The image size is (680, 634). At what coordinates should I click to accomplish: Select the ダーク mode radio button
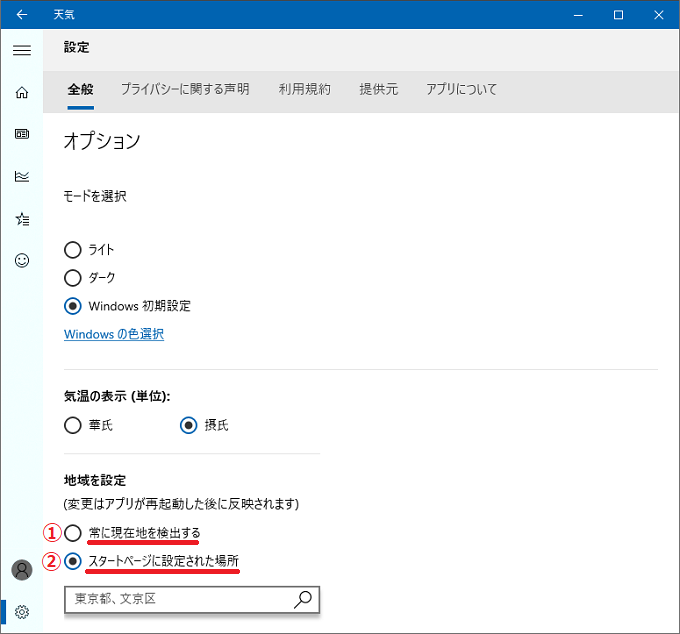[x=72, y=278]
